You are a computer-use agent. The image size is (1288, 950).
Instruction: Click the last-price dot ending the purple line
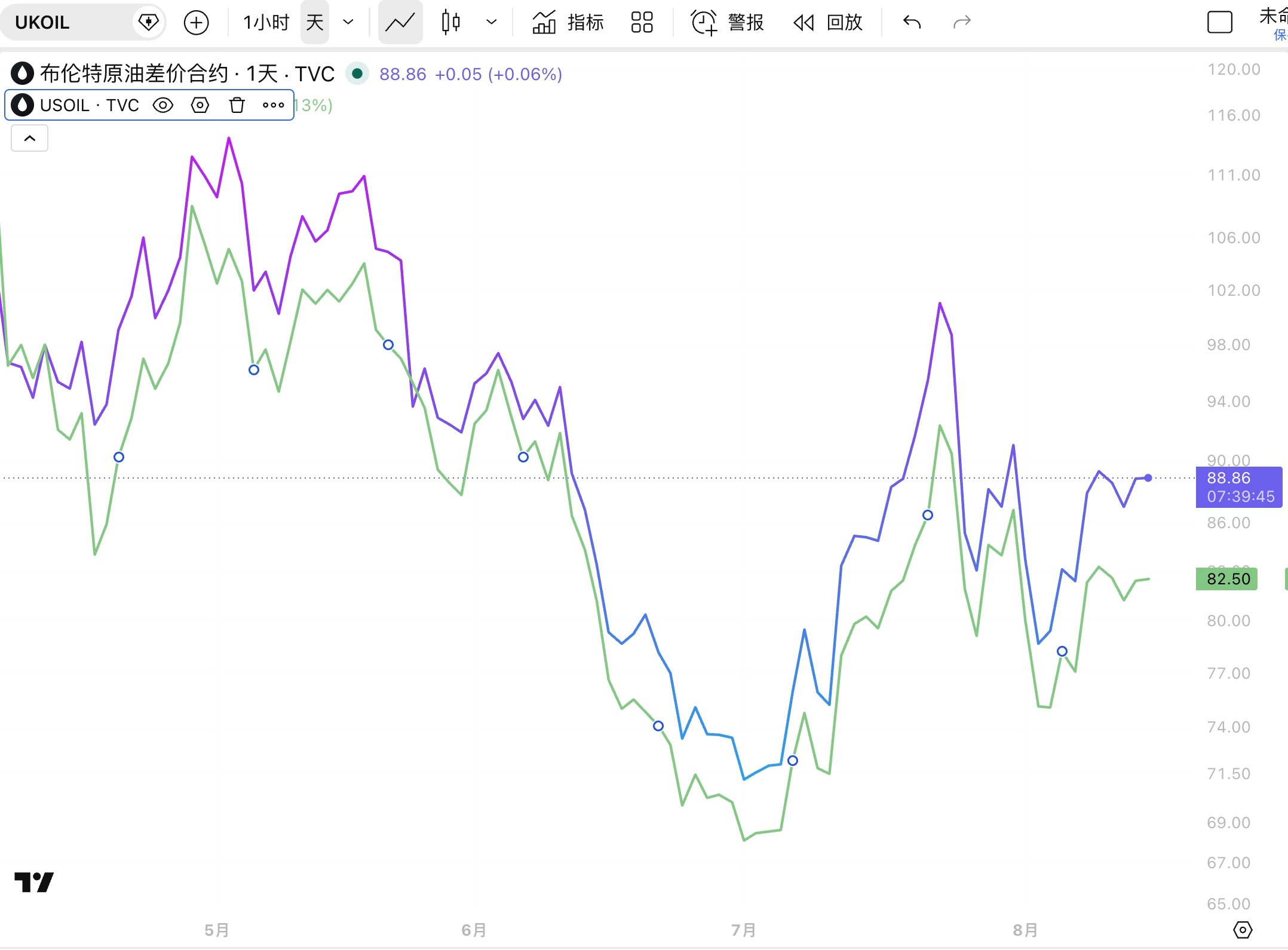1148,478
